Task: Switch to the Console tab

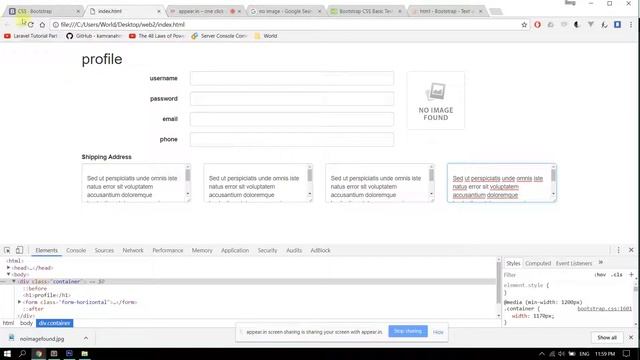Action: 76,250
